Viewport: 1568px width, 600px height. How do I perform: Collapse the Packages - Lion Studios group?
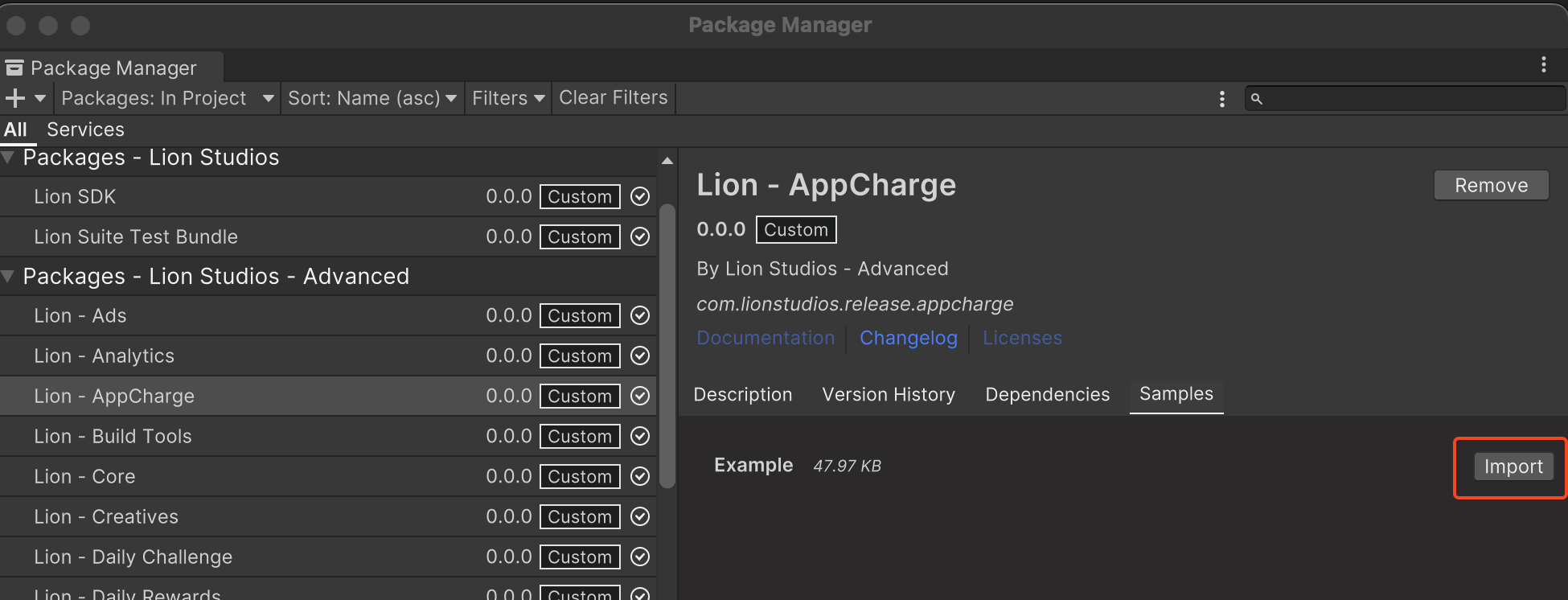(x=9, y=158)
